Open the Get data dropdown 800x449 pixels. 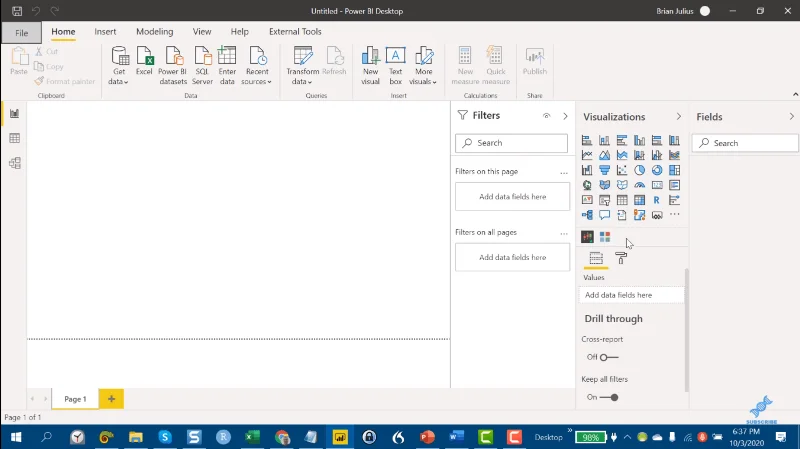[118, 65]
